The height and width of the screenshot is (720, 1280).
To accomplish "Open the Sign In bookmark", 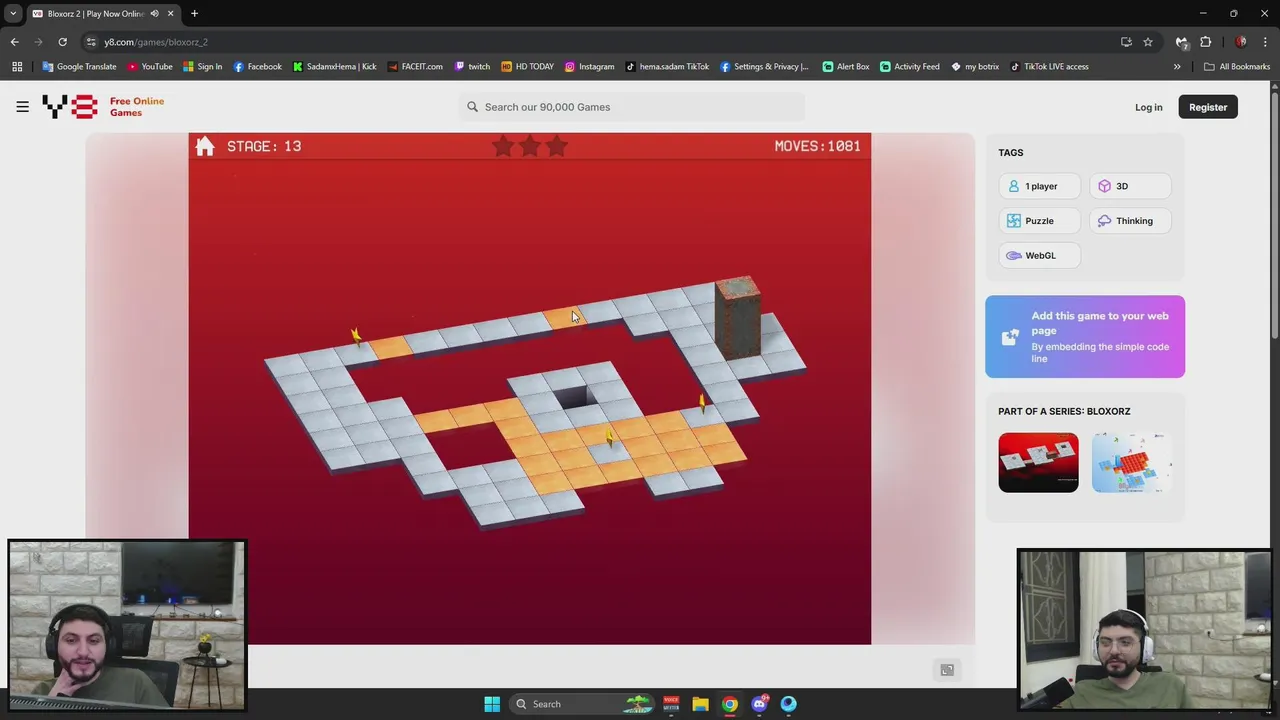I will (202, 67).
